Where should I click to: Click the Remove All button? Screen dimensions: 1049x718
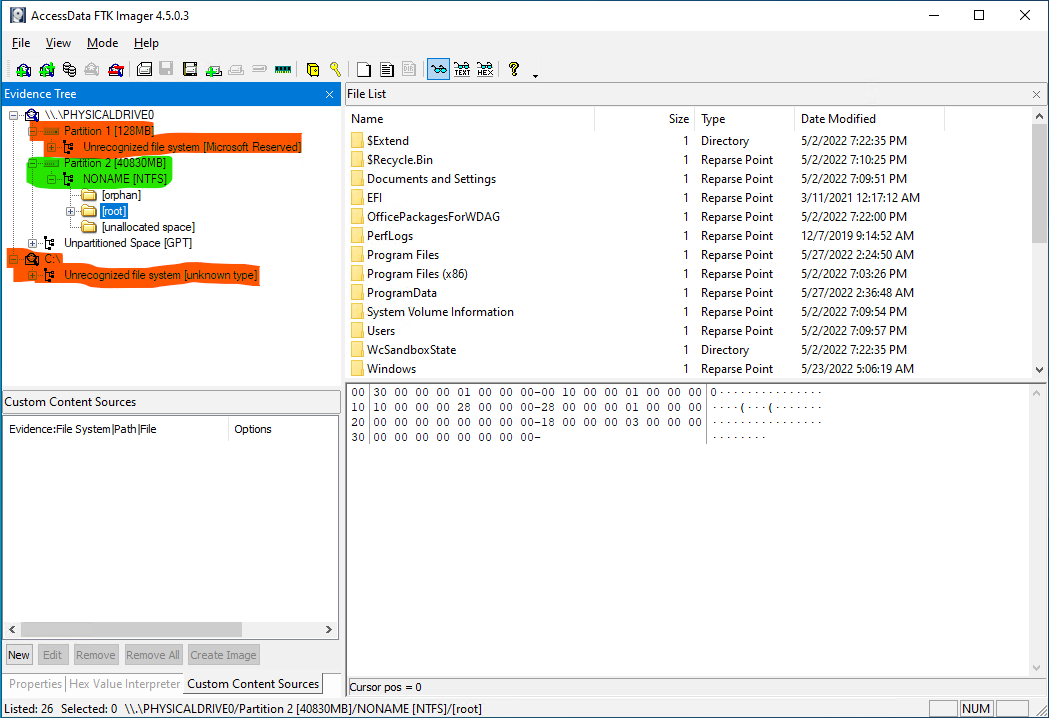pyautogui.click(x=153, y=655)
